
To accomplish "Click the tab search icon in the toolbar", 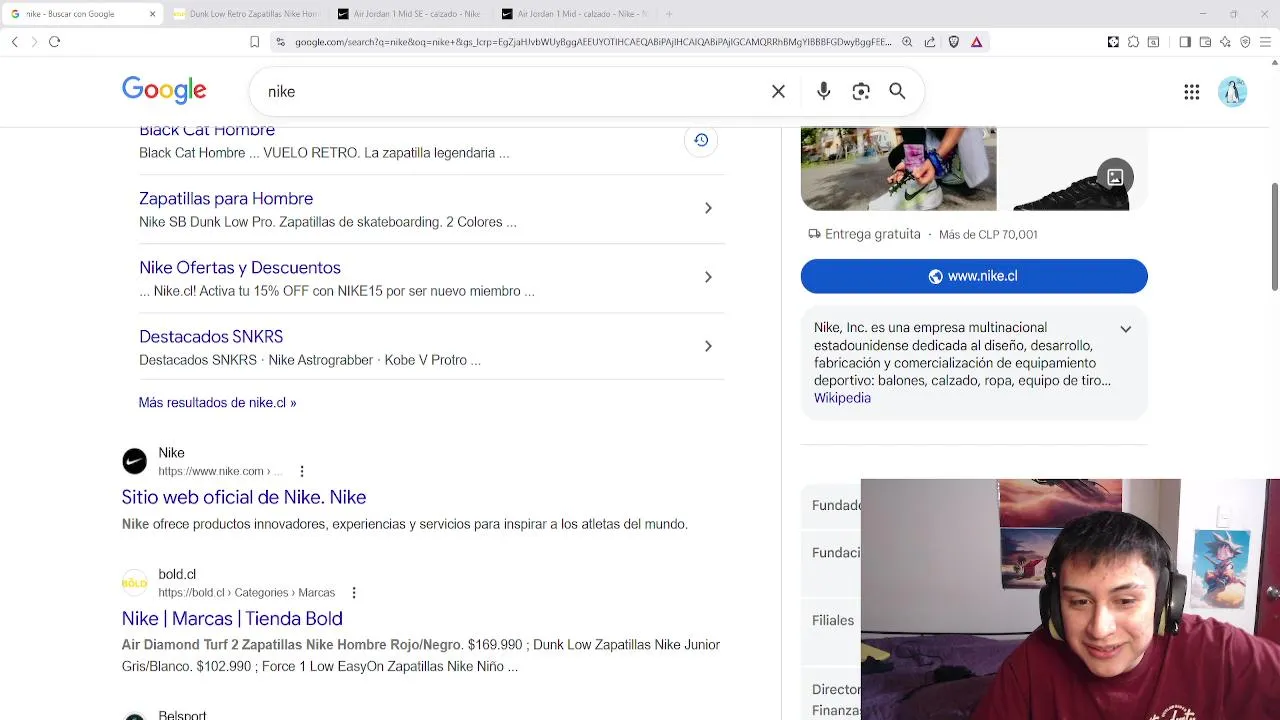I will click(x=1154, y=42).
